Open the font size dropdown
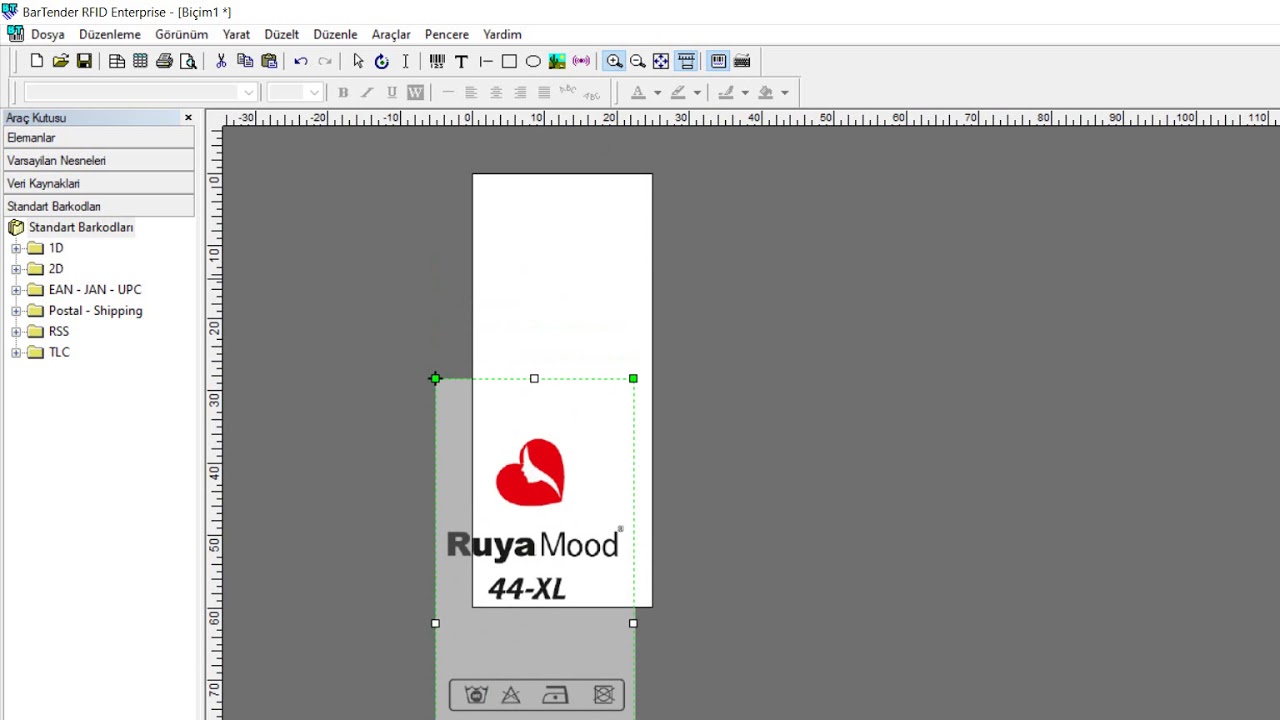This screenshot has width=1280, height=720. coord(313,92)
